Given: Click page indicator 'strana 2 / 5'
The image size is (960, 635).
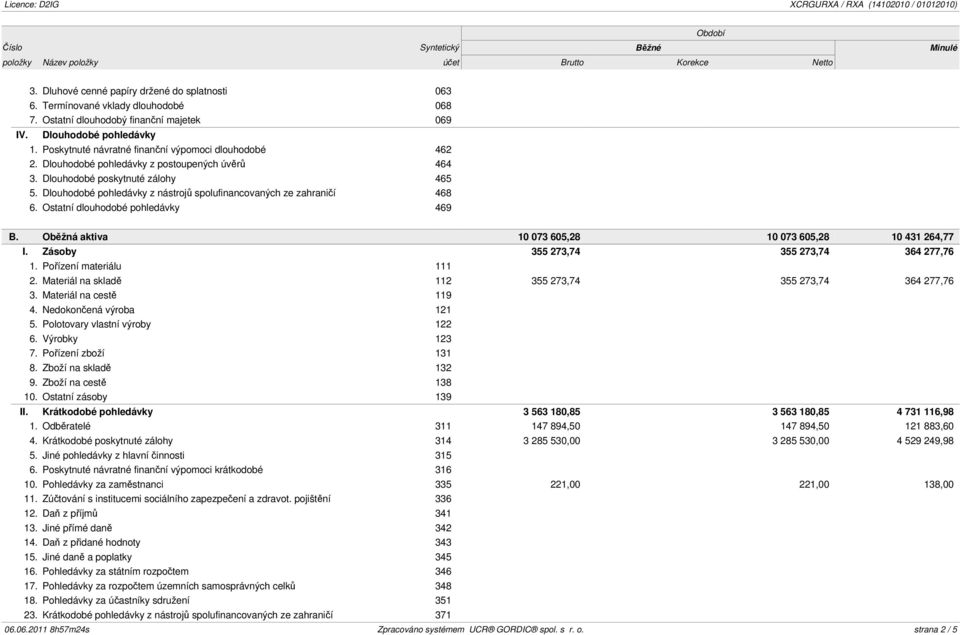Looking at the screenshot, I should click(x=936, y=629).
